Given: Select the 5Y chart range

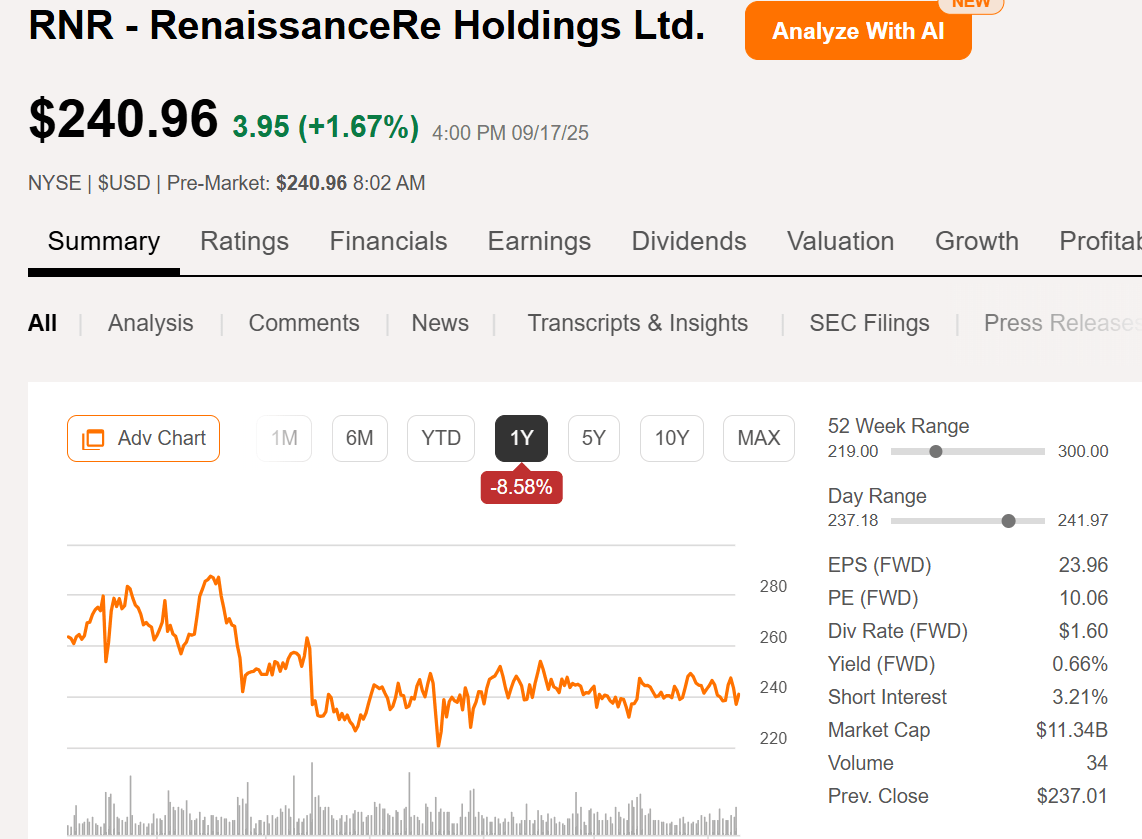Looking at the screenshot, I should 594,438.
